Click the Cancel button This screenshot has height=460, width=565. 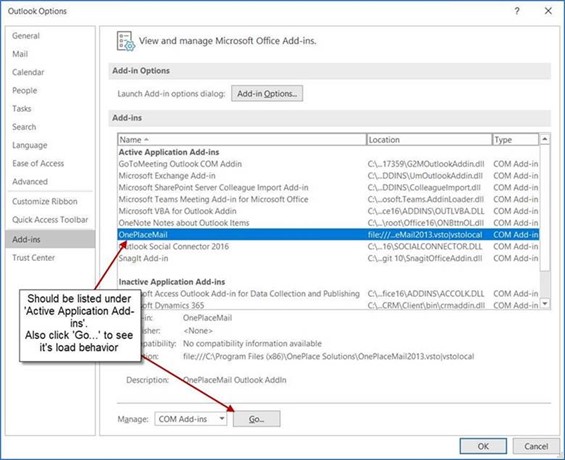pos(536,446)
